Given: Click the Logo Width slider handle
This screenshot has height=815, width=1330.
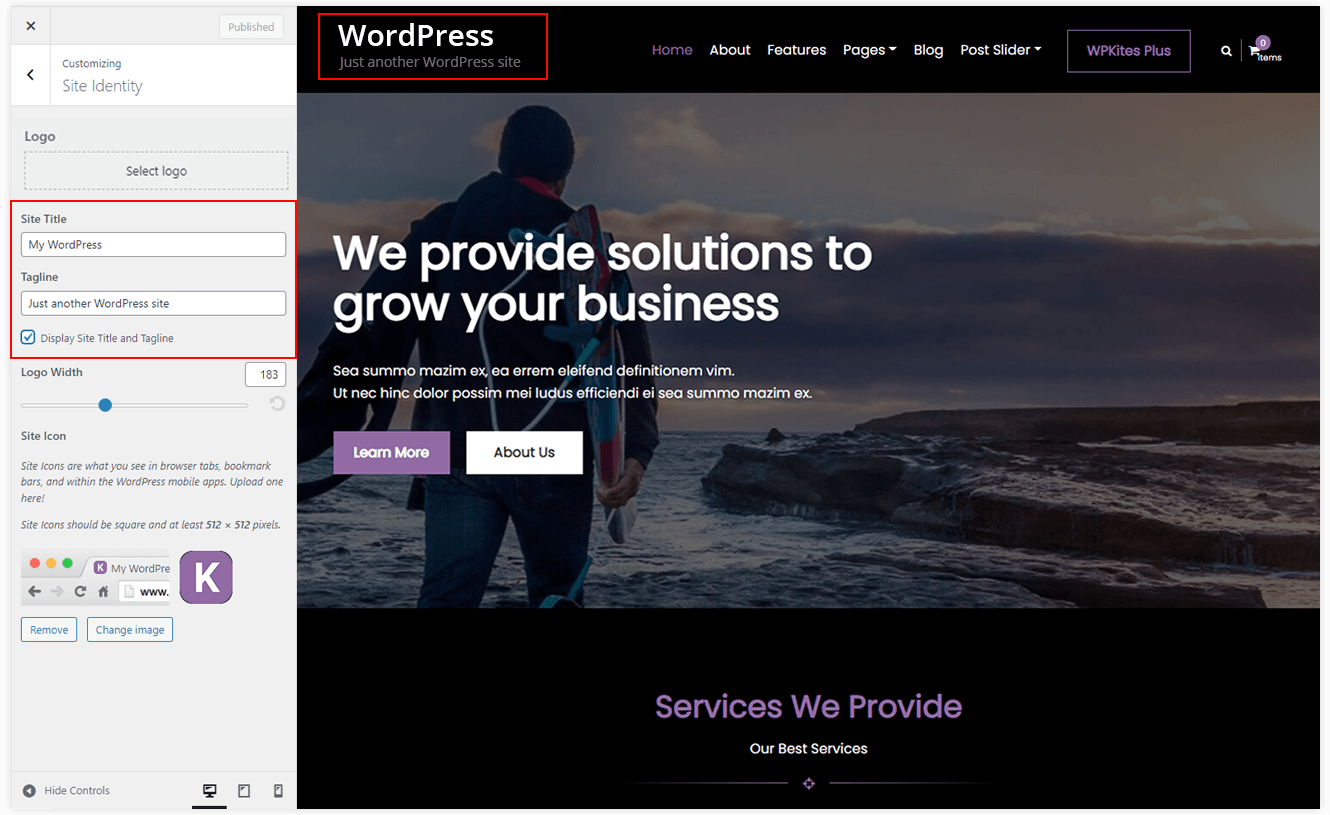Looking at the screenshot, I should 105,405.
